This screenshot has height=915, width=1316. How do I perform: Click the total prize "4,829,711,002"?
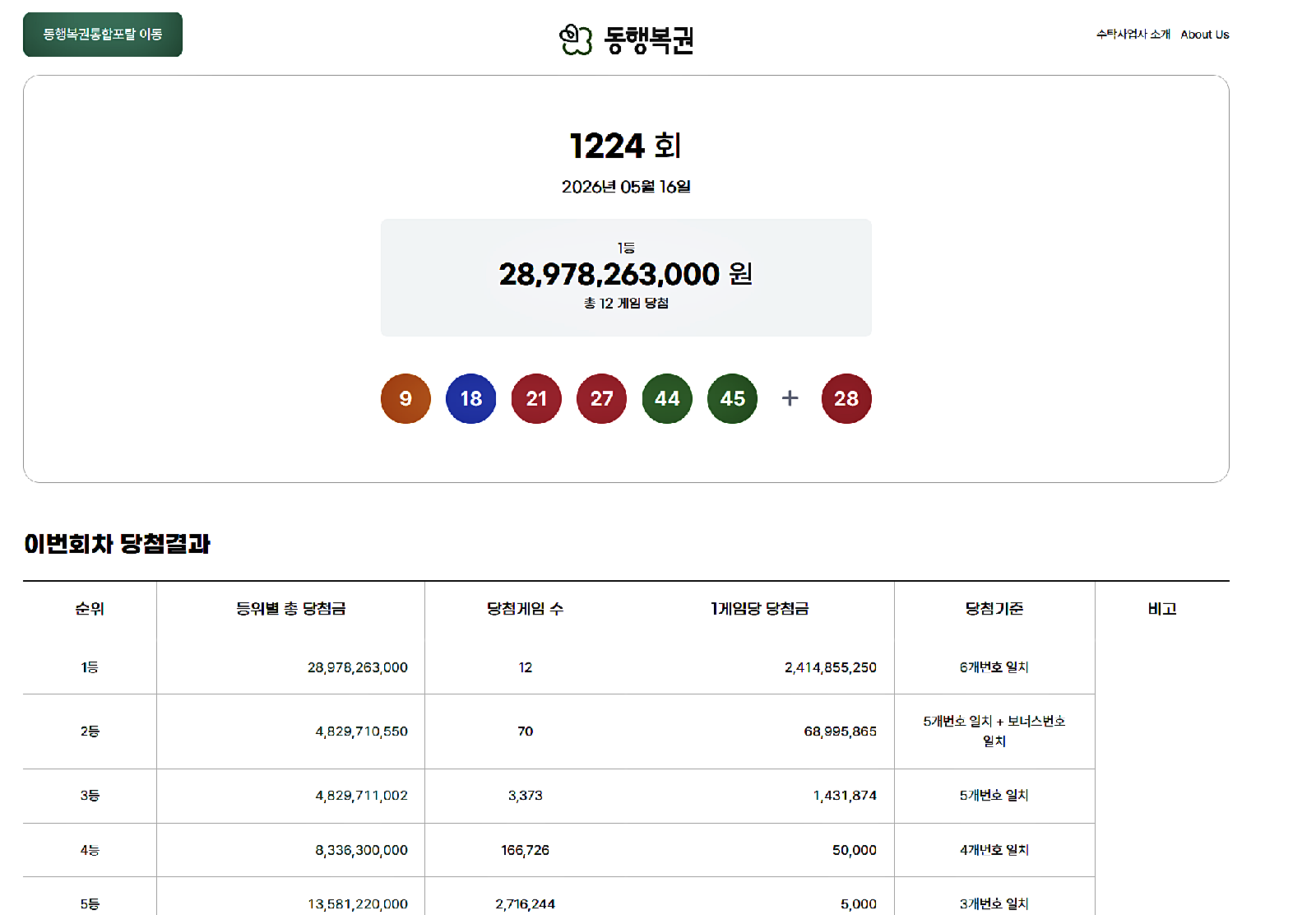pyautogui.click(x=362, y=796)
